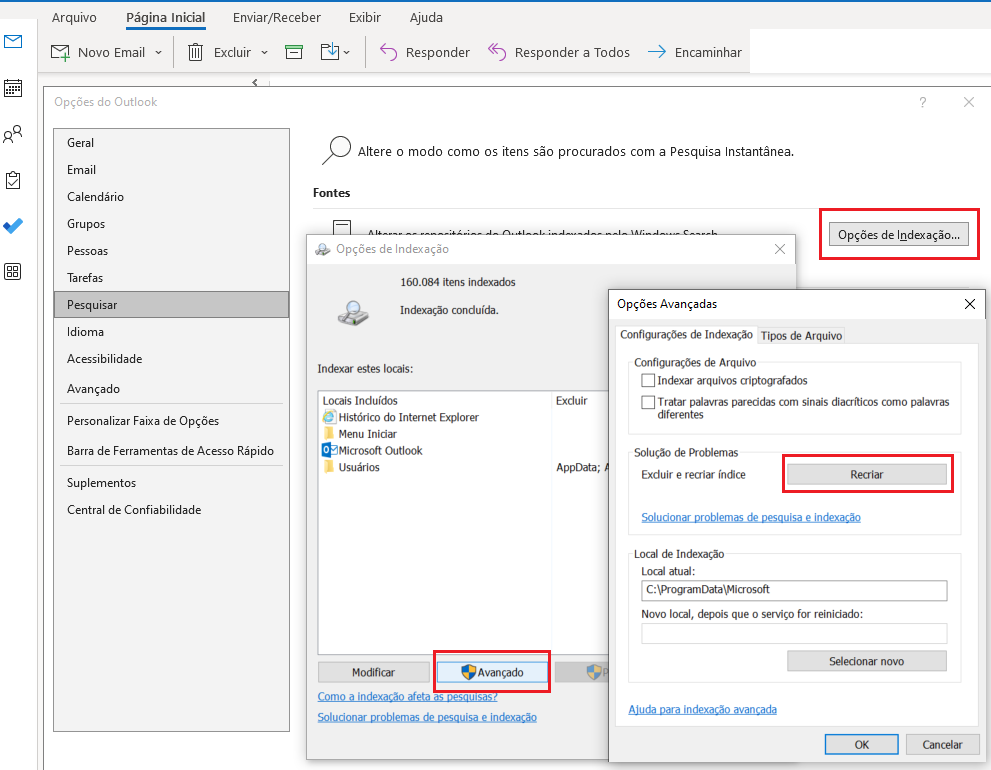
Task: Click the Move to folder icon
Action: (330, 52)
